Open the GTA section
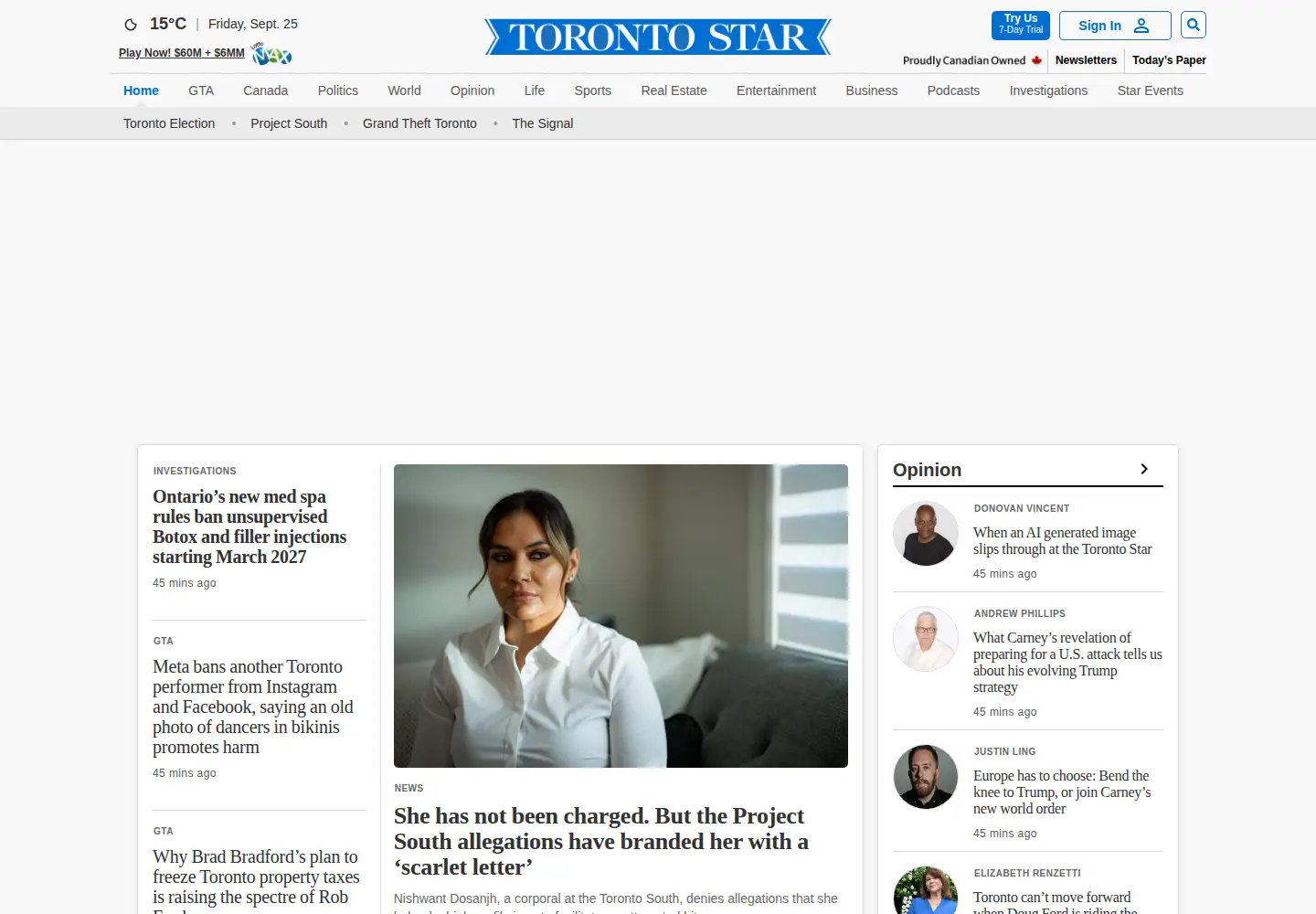The height and width of the screenshot is (914, 1316). point(201,90)
